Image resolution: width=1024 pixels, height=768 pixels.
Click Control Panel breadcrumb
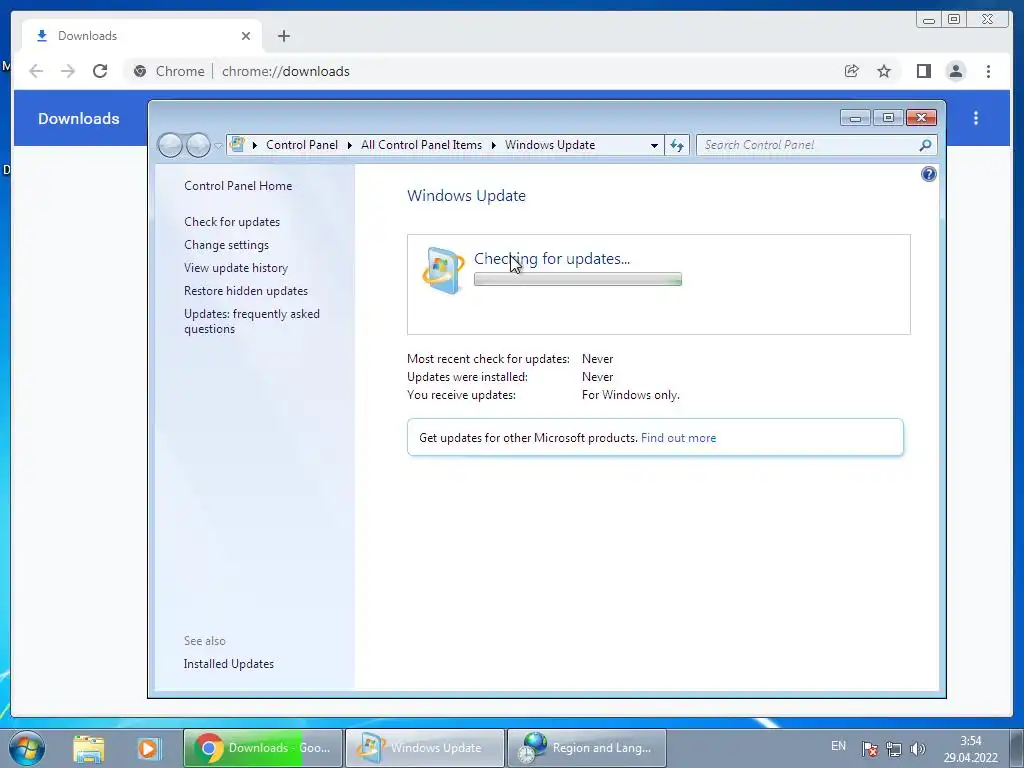(302, 145)
